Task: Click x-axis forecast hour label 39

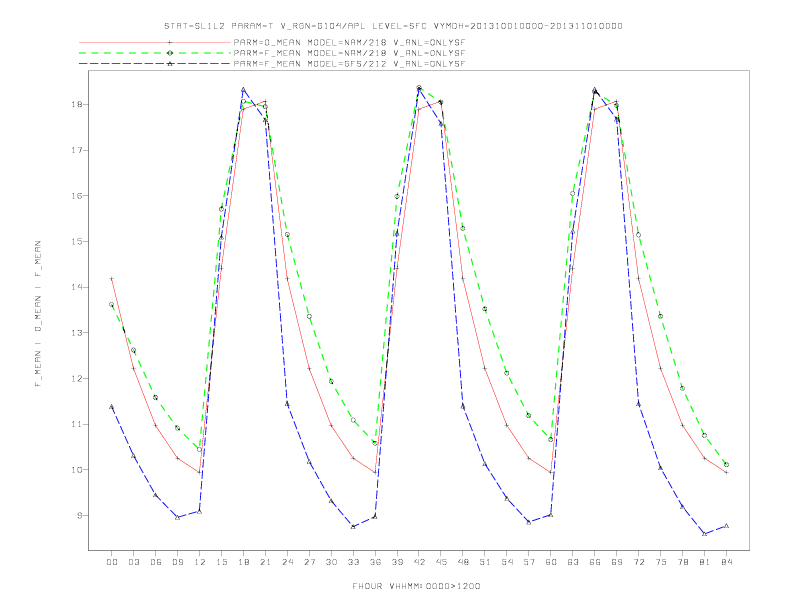Action: click(397, 562)
